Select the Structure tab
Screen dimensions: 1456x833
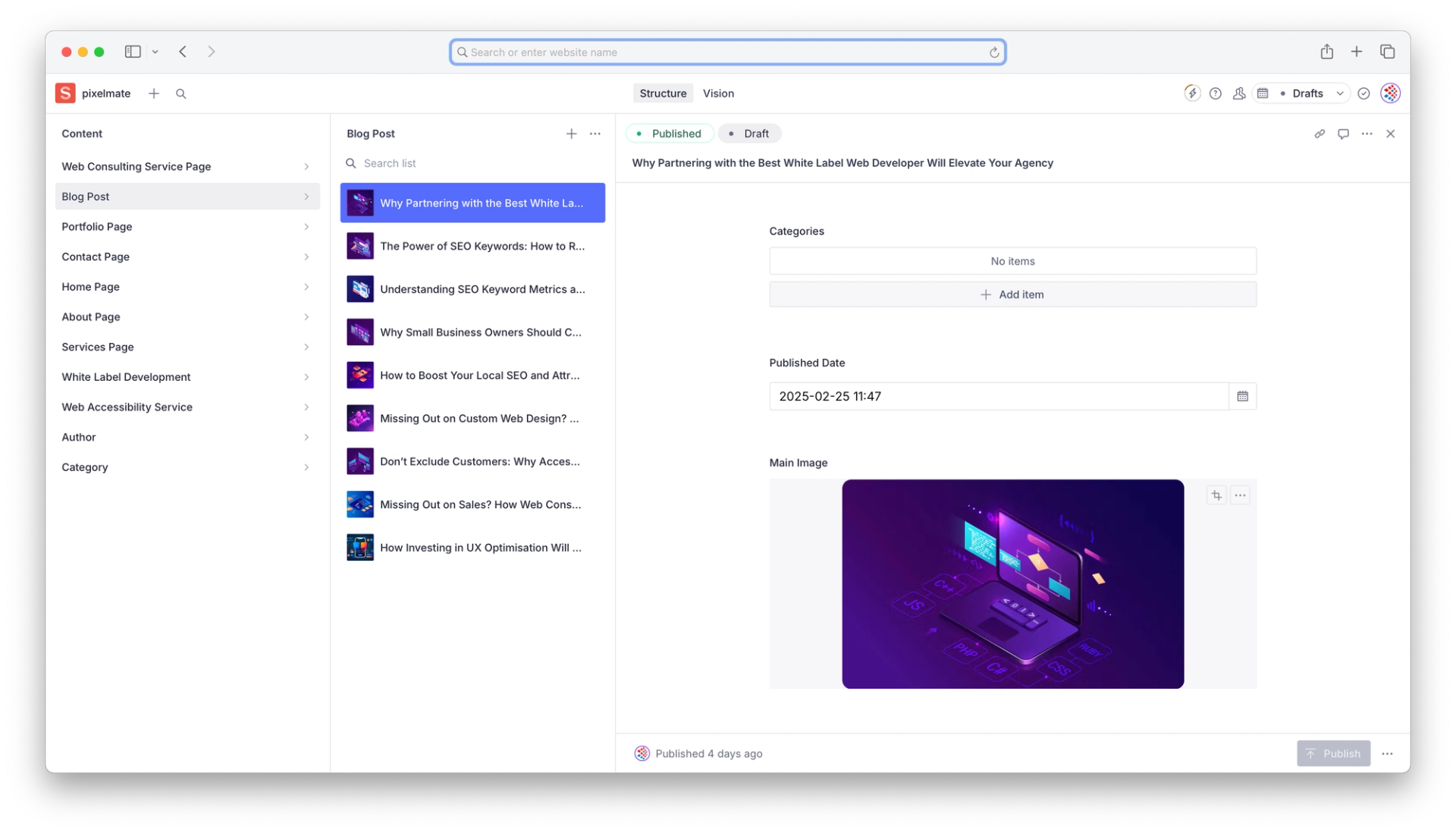[x=663, y=93]
